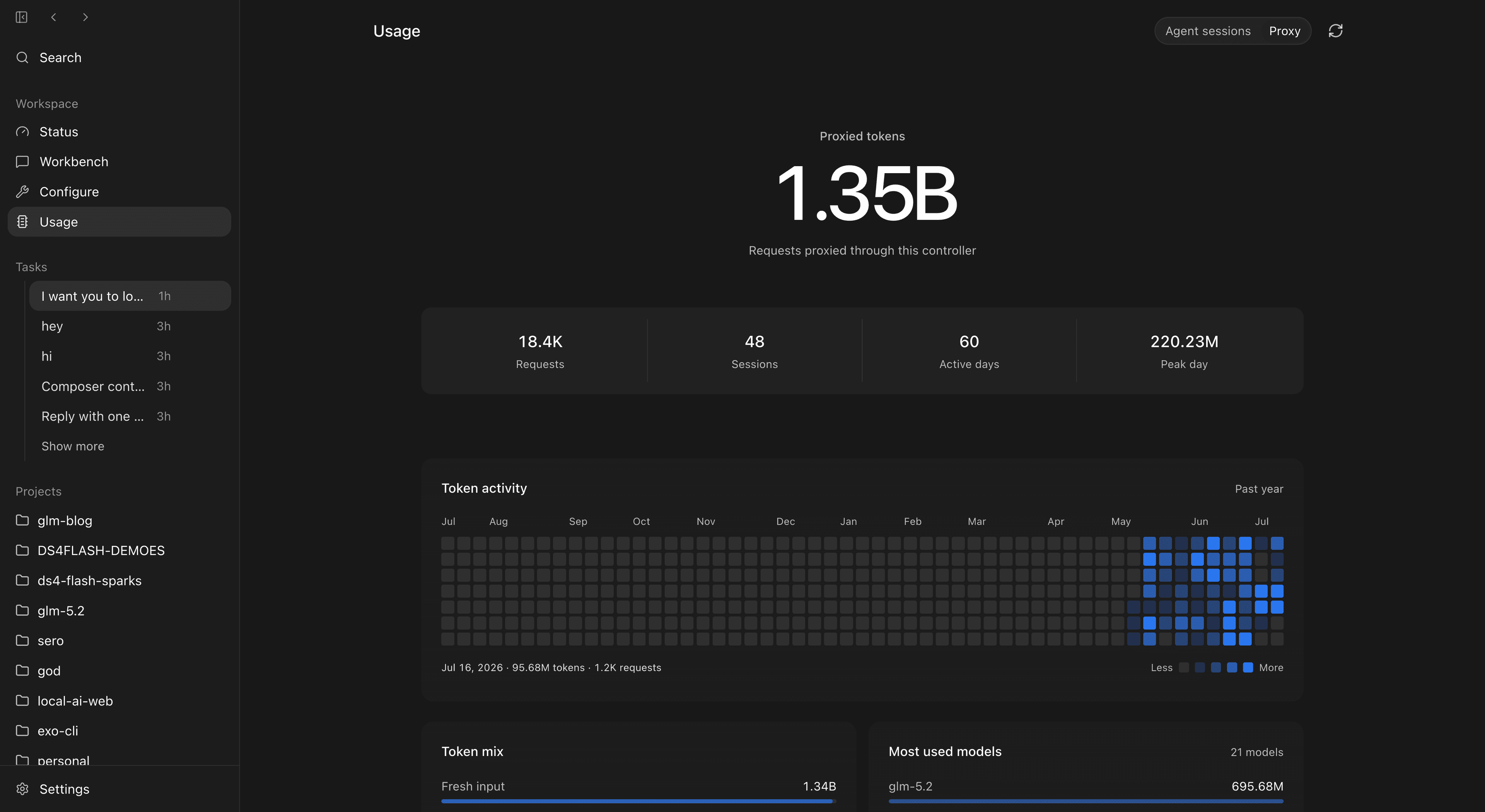Image resolution: width=1485 pixels, height=812 pixels.
Task: Click the Configure wrench icon
Action: pos(22,192)
